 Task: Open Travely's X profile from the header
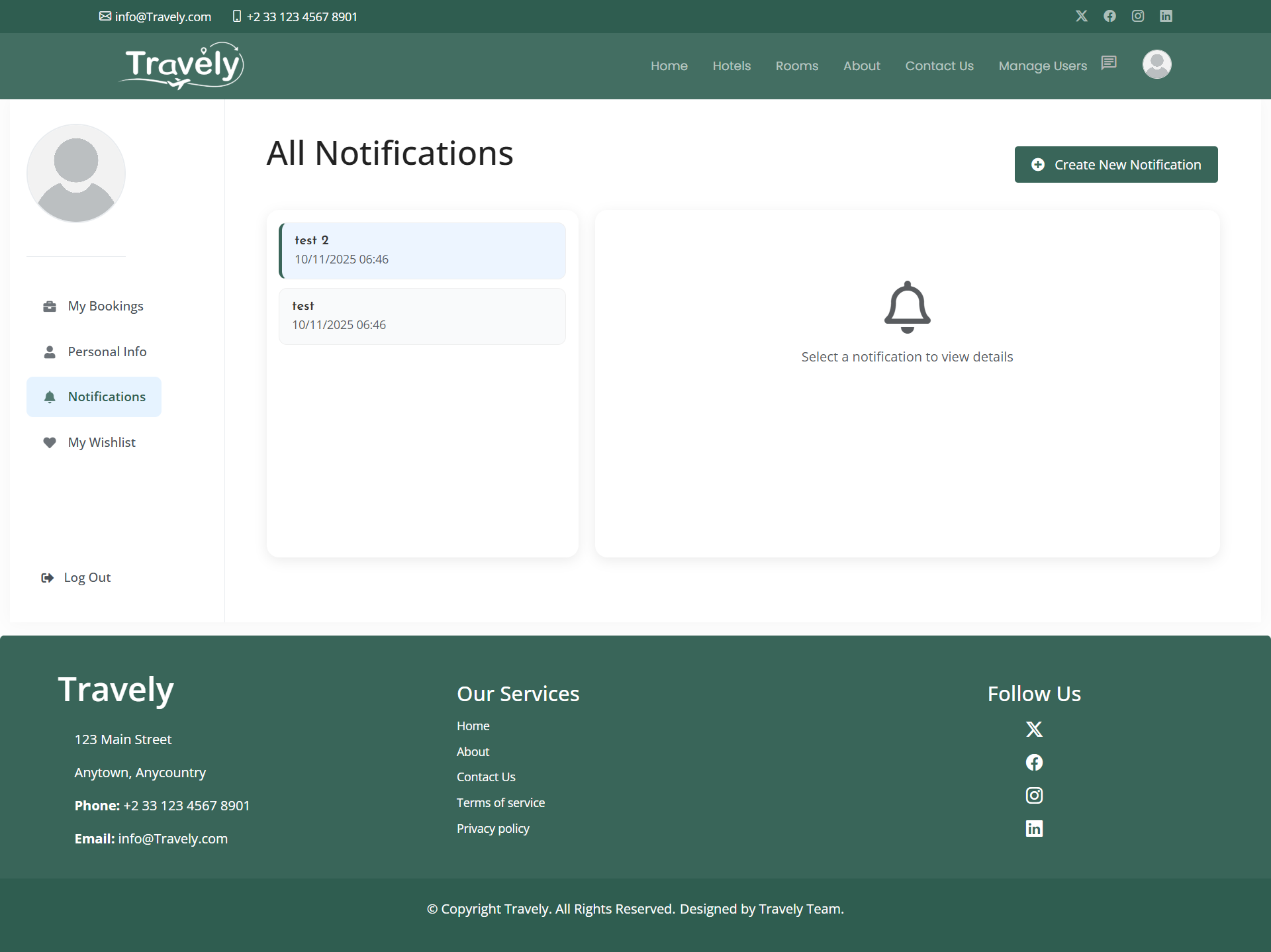click(1082, 16)
